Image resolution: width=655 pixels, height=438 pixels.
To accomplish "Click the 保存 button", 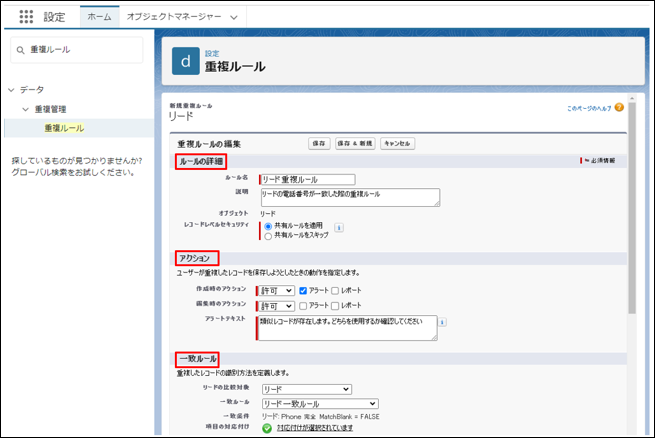I will 319,144.
